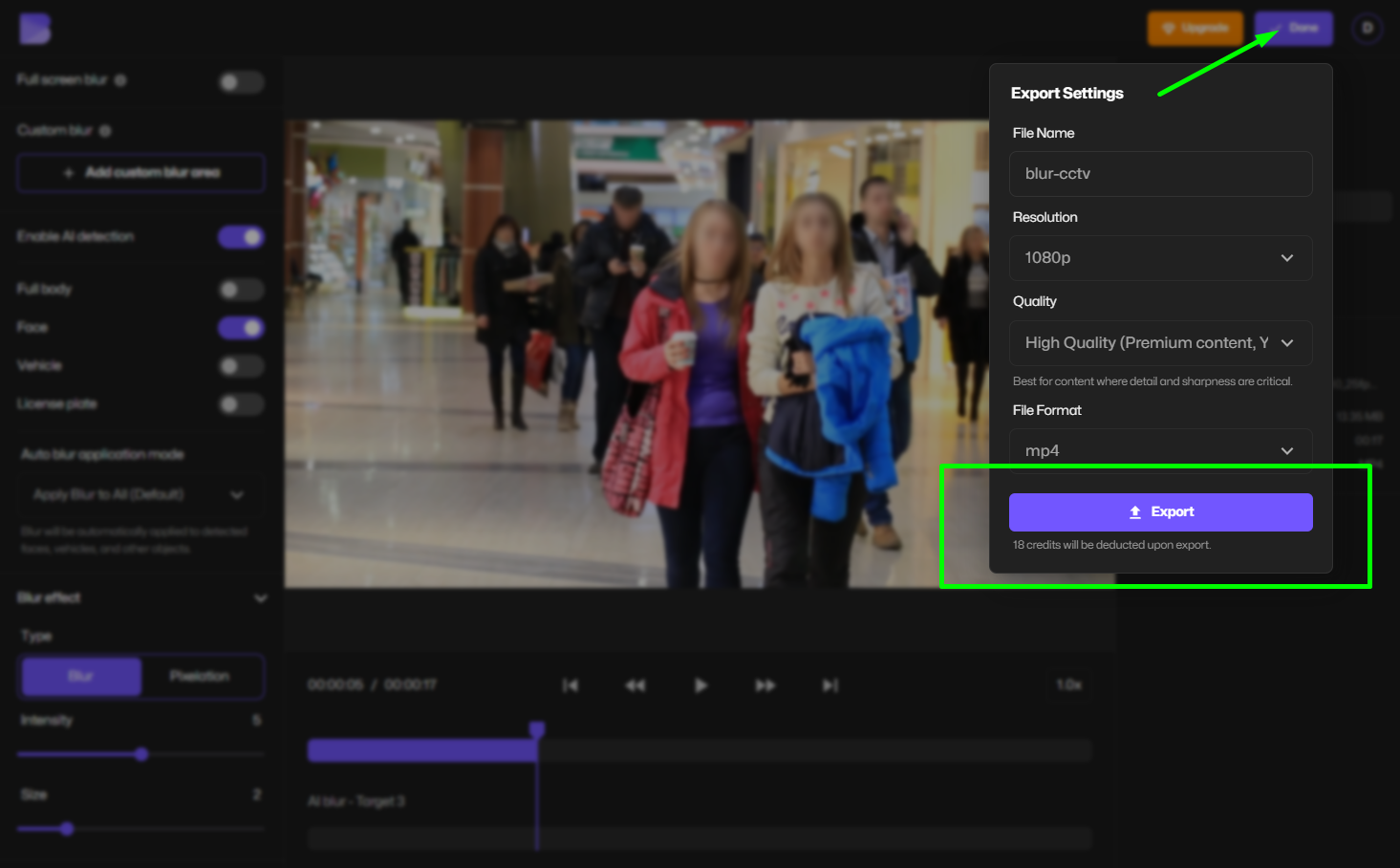Click the info icon next to Custom blur
This screenshot has height=868, width=1400.
pos(105,130)
